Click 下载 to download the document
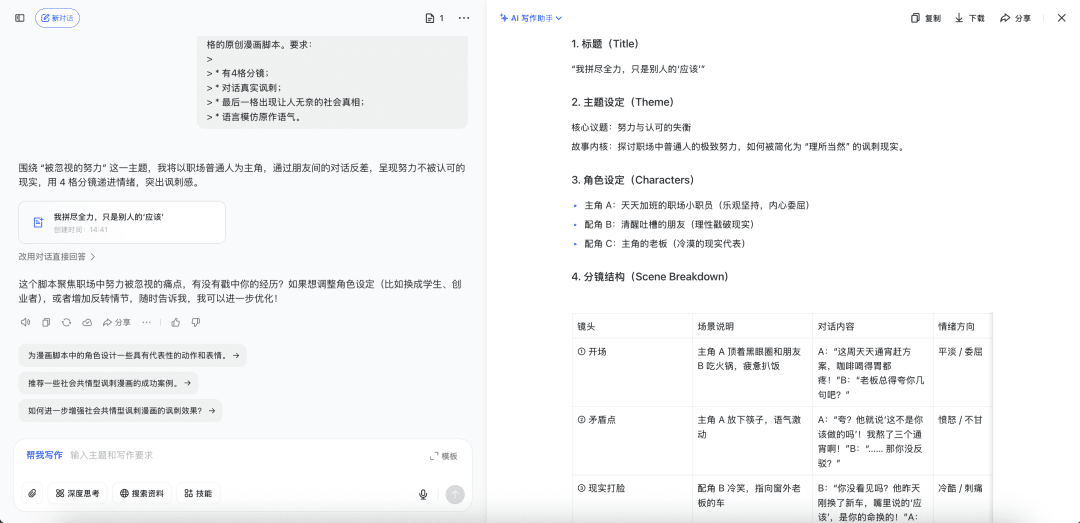The image size is (1080, 523). [969, 18]
